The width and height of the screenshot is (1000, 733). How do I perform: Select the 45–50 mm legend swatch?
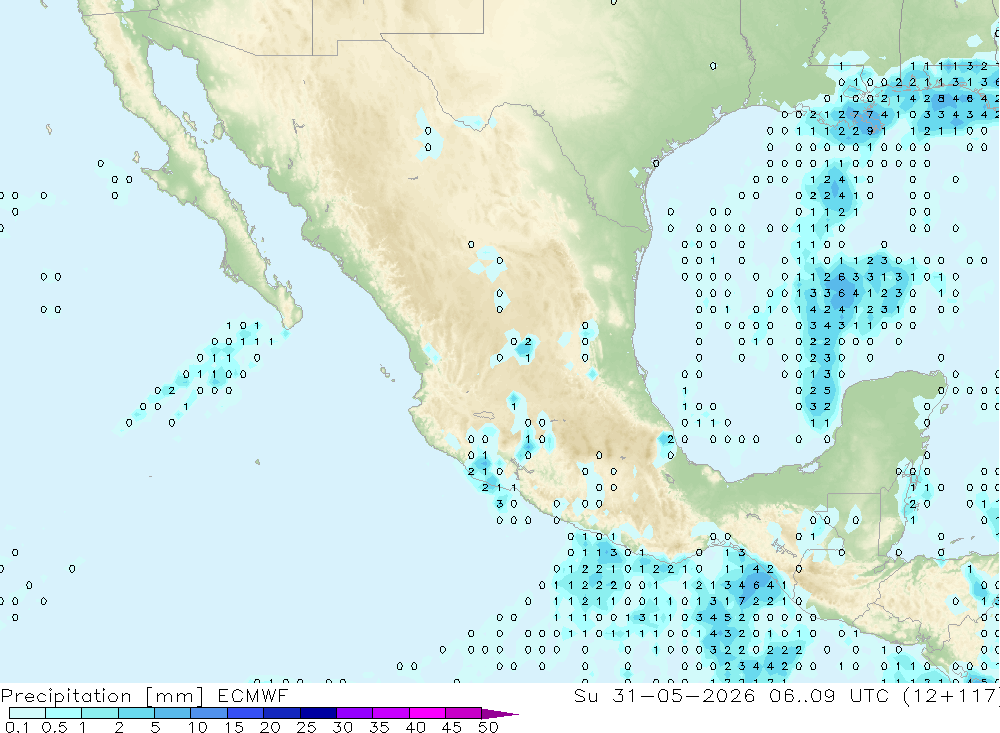point(463,713)
